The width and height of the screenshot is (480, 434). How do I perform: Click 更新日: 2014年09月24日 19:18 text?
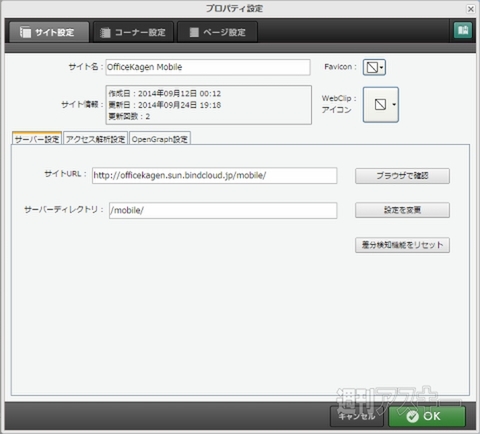[165, 105]
